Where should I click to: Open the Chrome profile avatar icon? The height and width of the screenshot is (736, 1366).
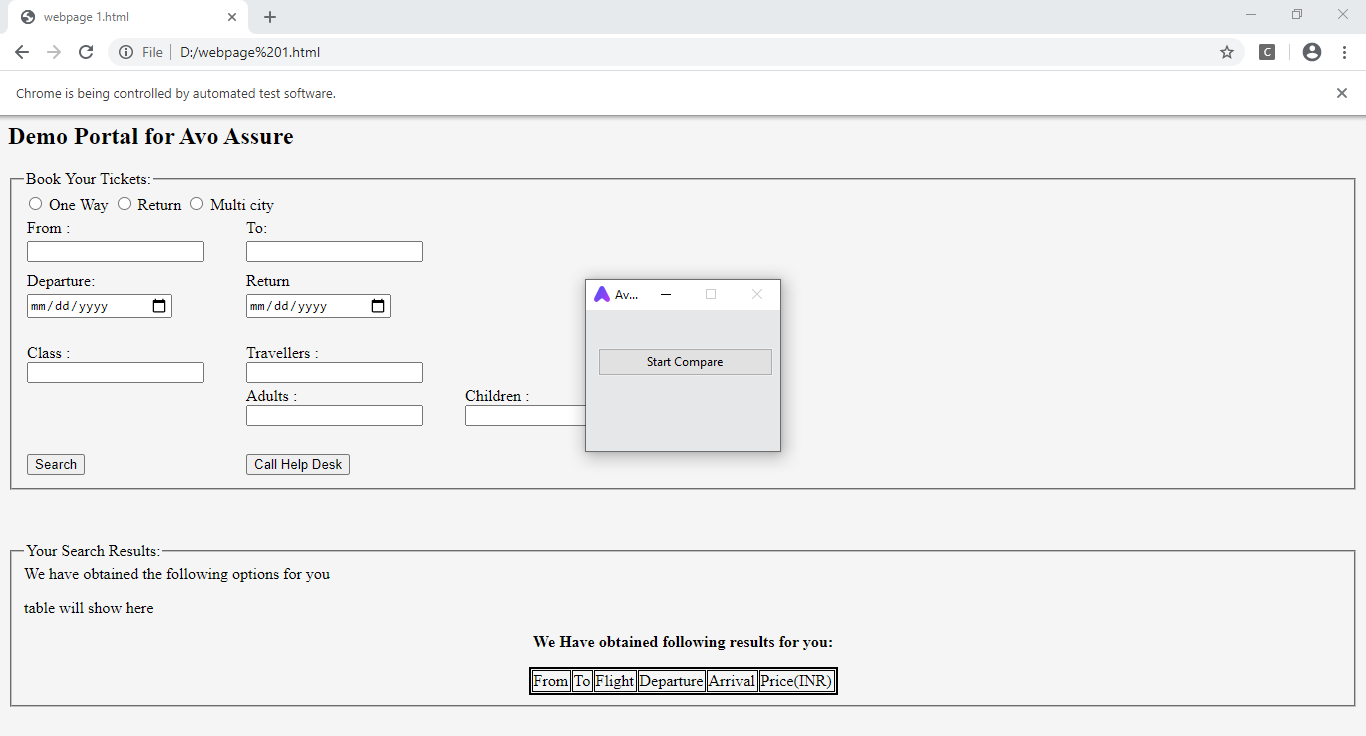(x=1312, y=52)
